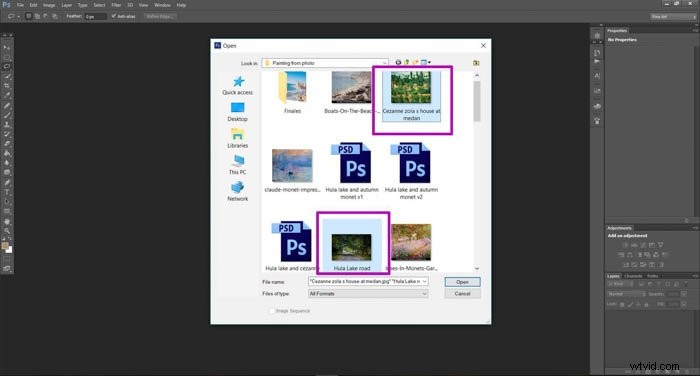700x376 pixels.
Task: Open the File name combo box dropdown
Action: point(425,281)
